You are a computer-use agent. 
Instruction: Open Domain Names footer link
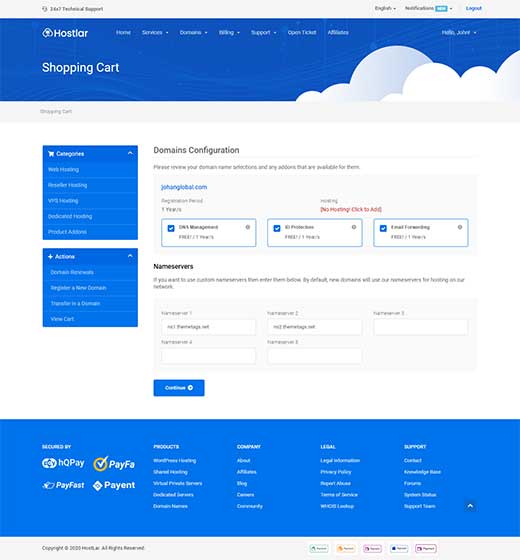[170, 506]
